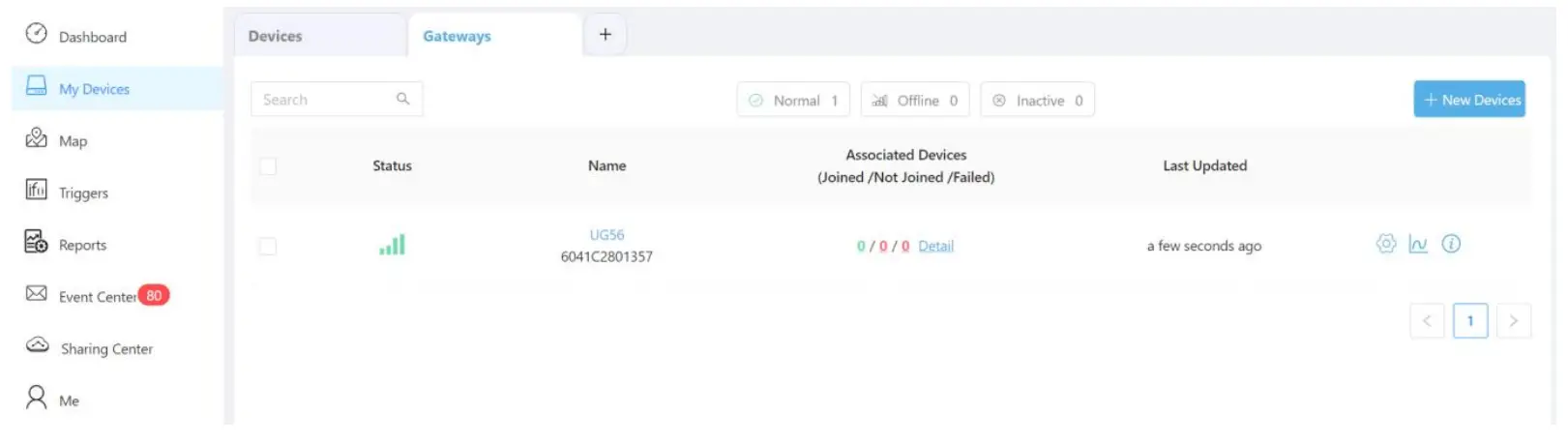Screen dimensions: 1568x445
Task: Tick the select-all header checkbox
Action: (x=268, y=166)
